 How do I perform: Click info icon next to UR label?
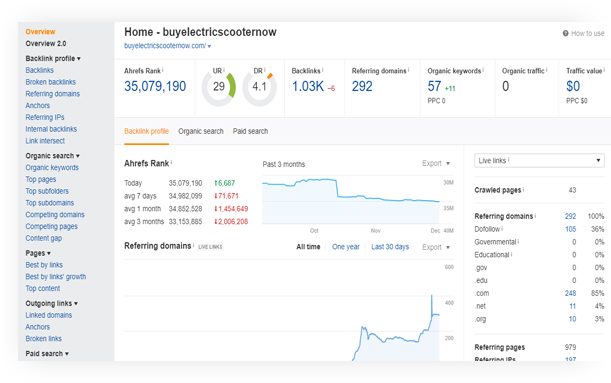[x=224, y=70]
